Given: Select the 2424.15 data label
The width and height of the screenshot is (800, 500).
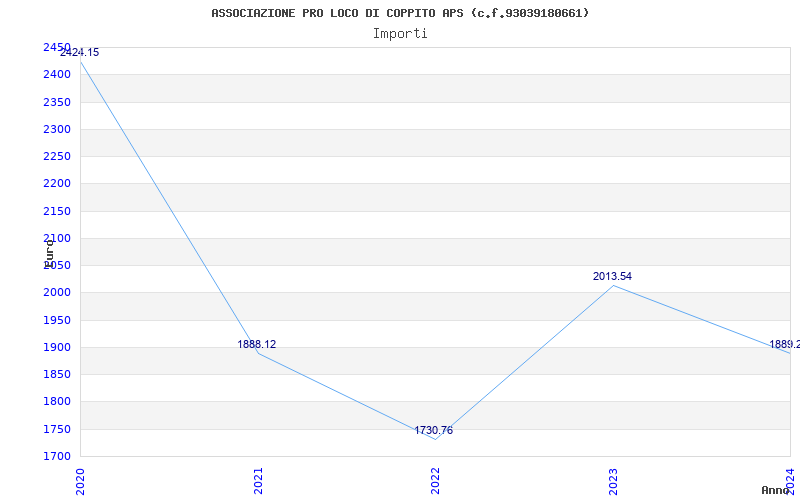Looking at the screenshot, I should [x=80, y=53].
